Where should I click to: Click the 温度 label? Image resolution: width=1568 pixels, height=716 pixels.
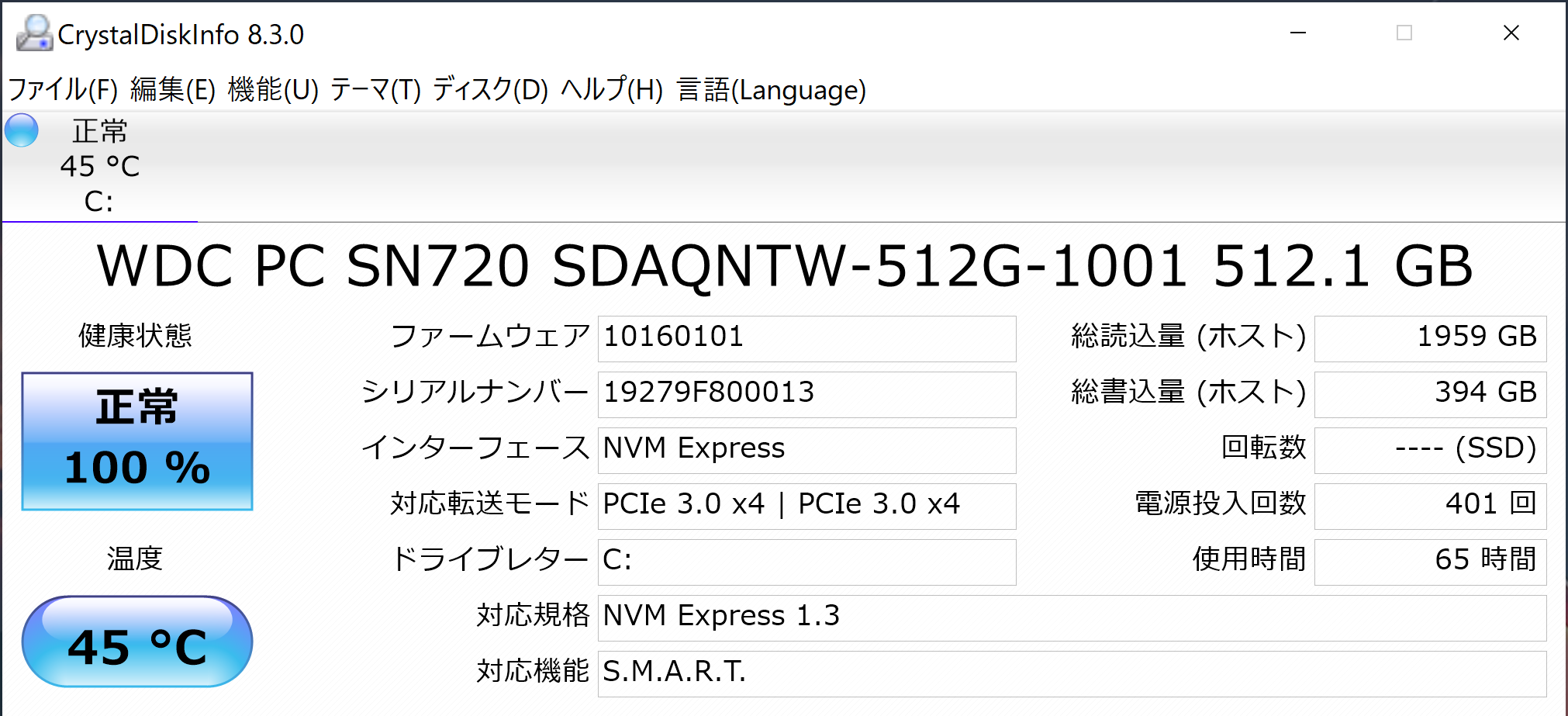pyautogui.click(x=135, y=559)
